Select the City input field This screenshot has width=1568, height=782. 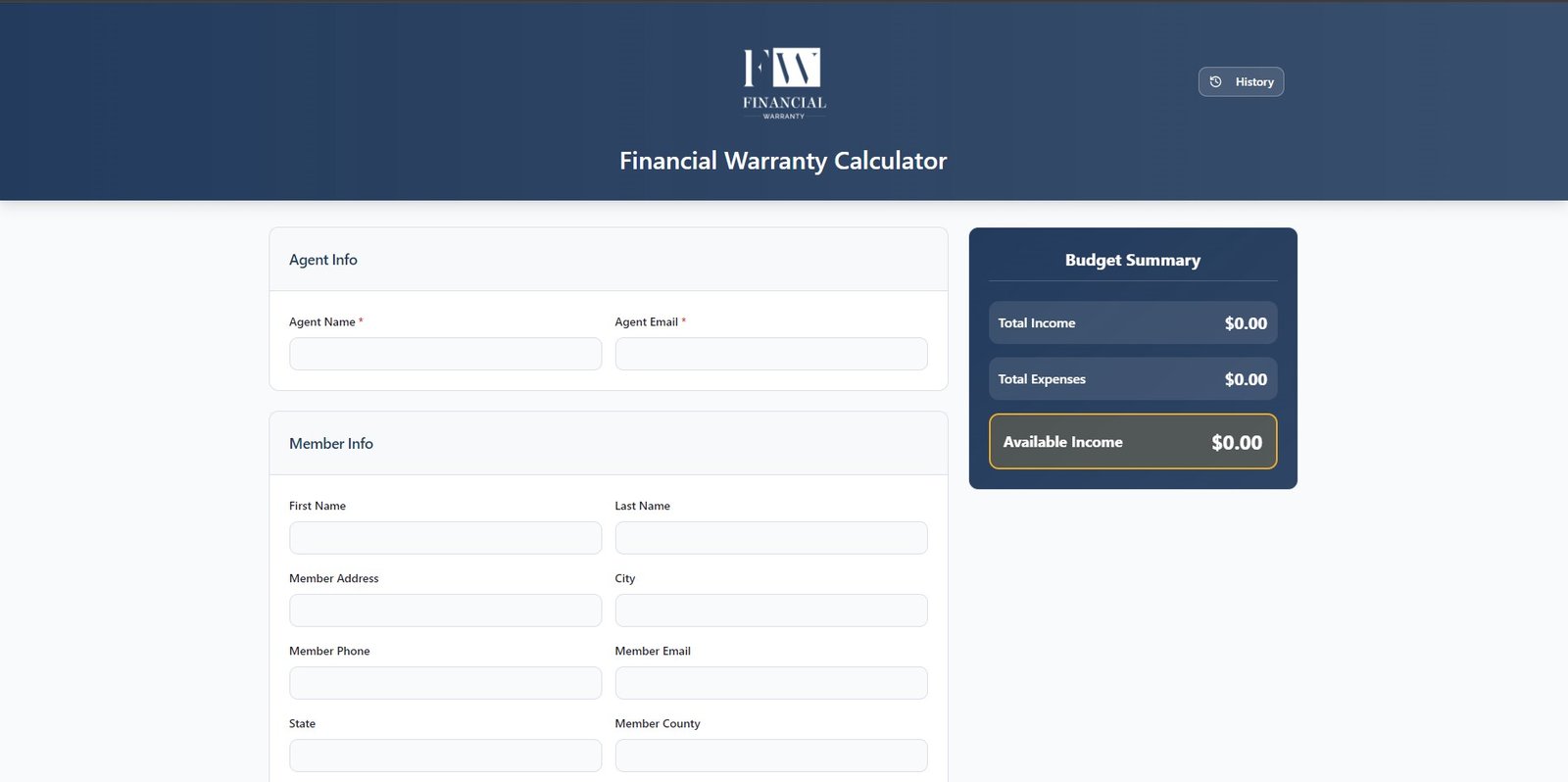771,611
